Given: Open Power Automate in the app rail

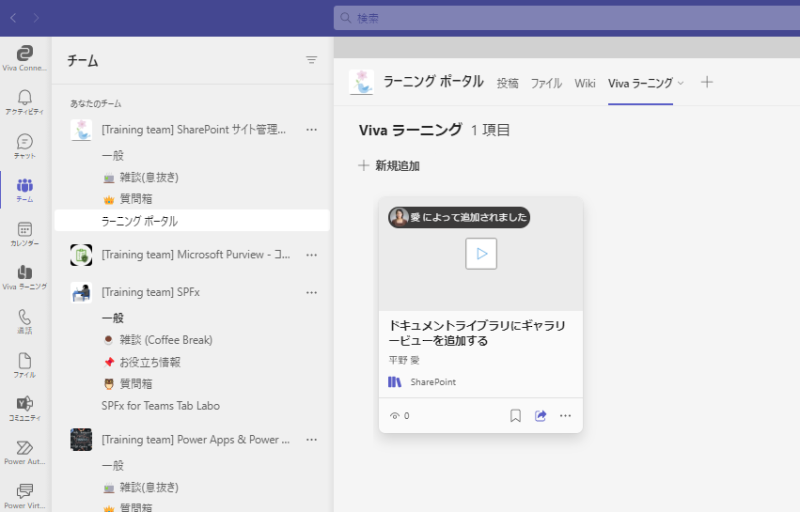Looking at the screenshot, I should [24, 452].
